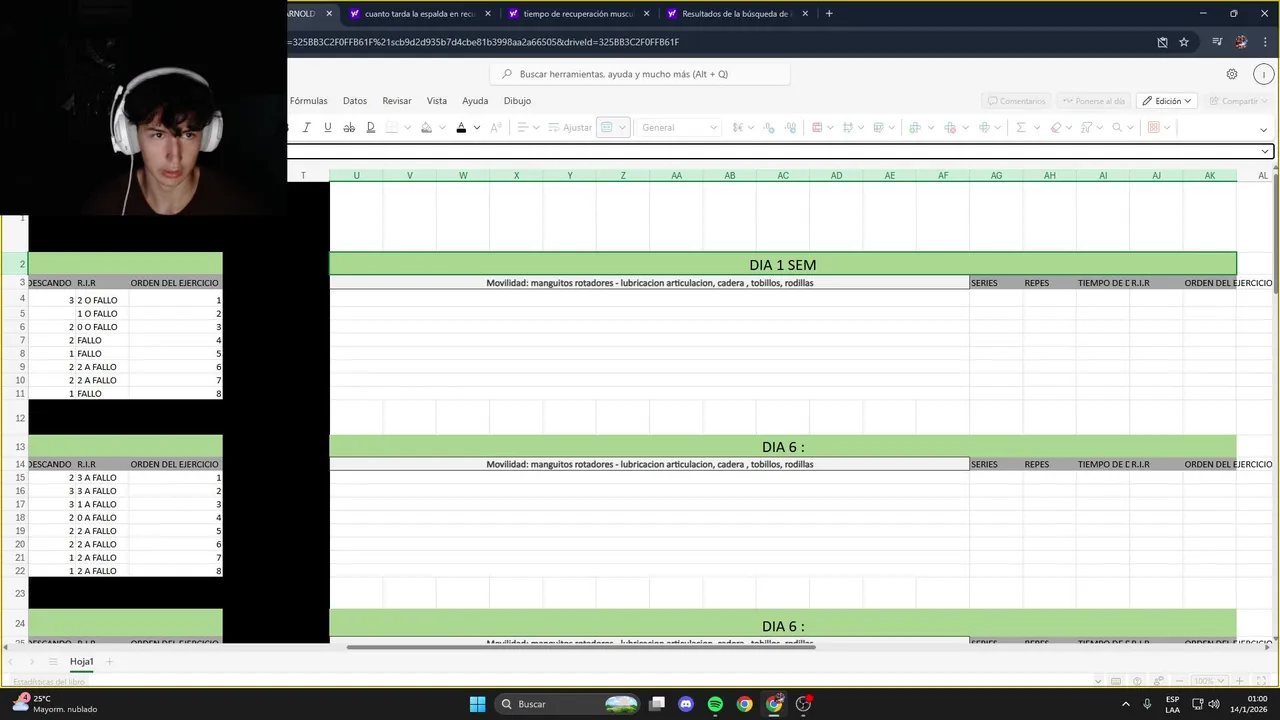Switch to 'tiempo de recuperación muscular' tab
The image size is (1280, 720).
click(578, 14)
